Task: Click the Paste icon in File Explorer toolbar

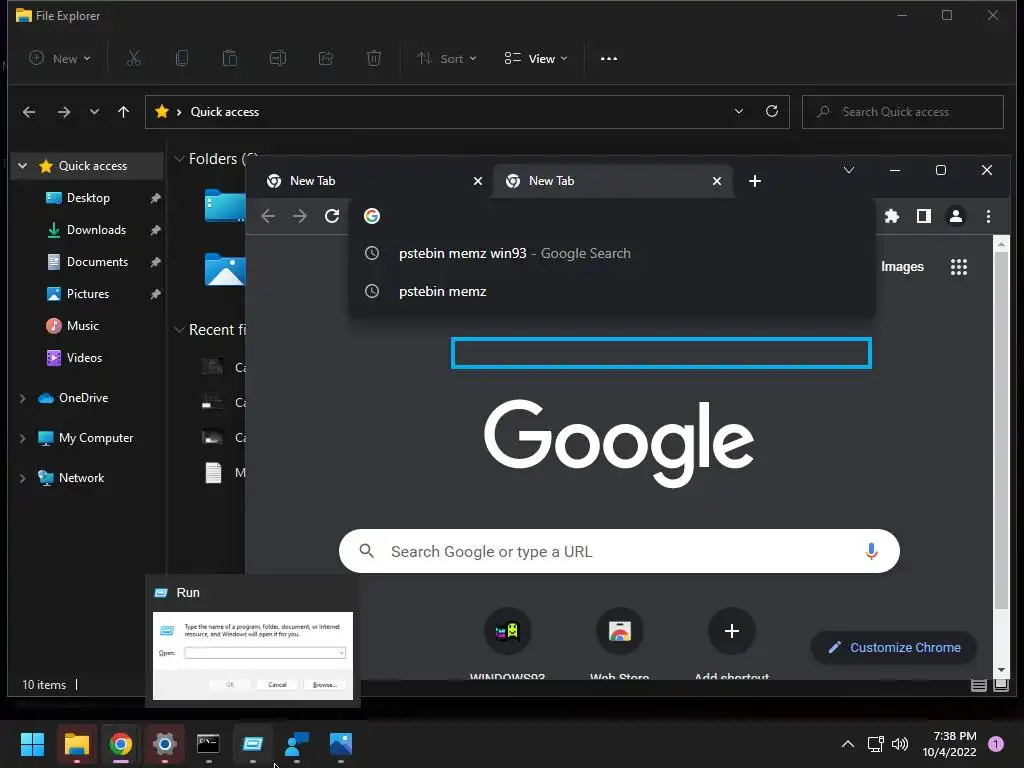Action: (230, 59)
